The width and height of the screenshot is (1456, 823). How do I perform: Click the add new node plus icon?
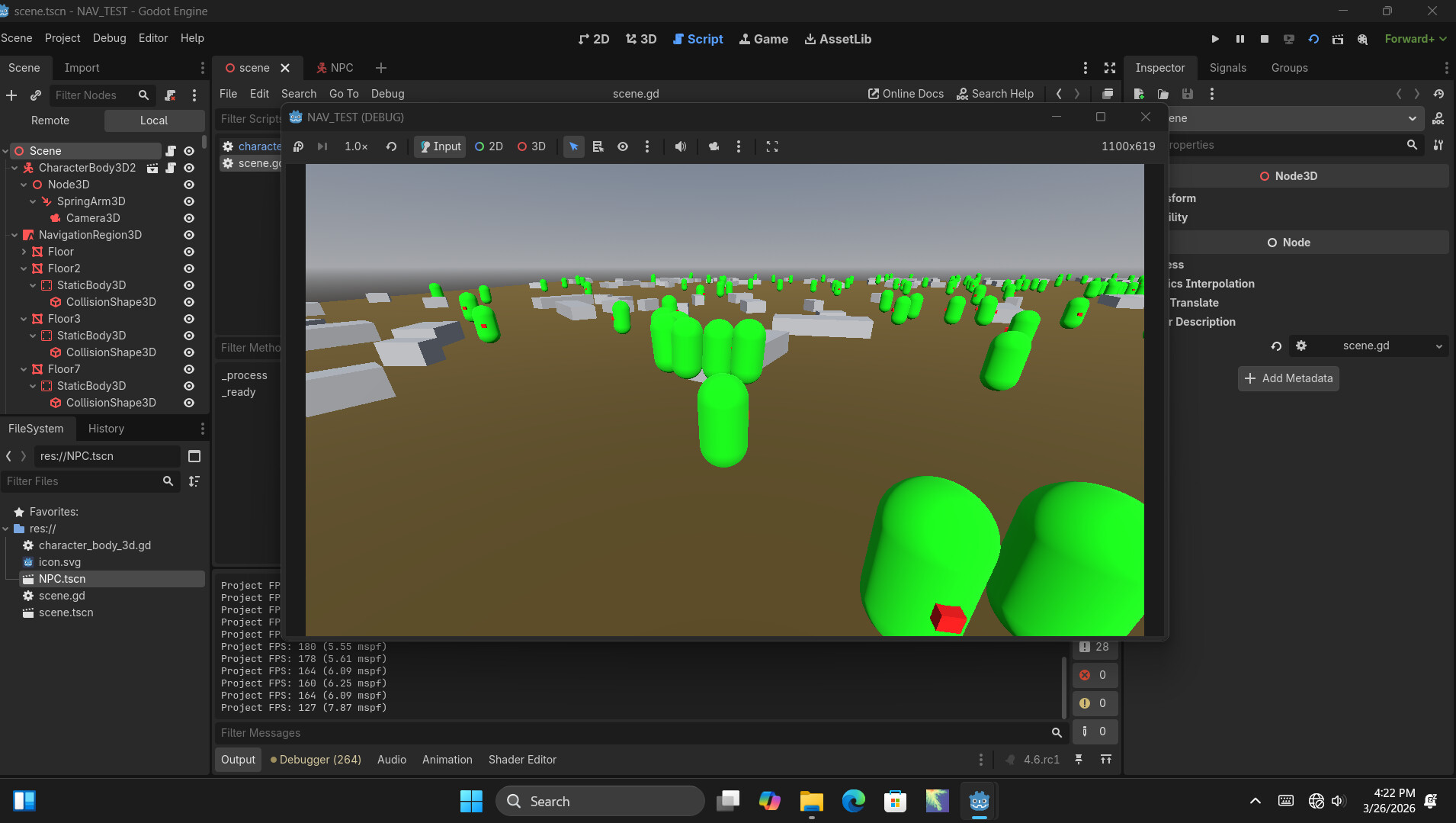point(11,95)
